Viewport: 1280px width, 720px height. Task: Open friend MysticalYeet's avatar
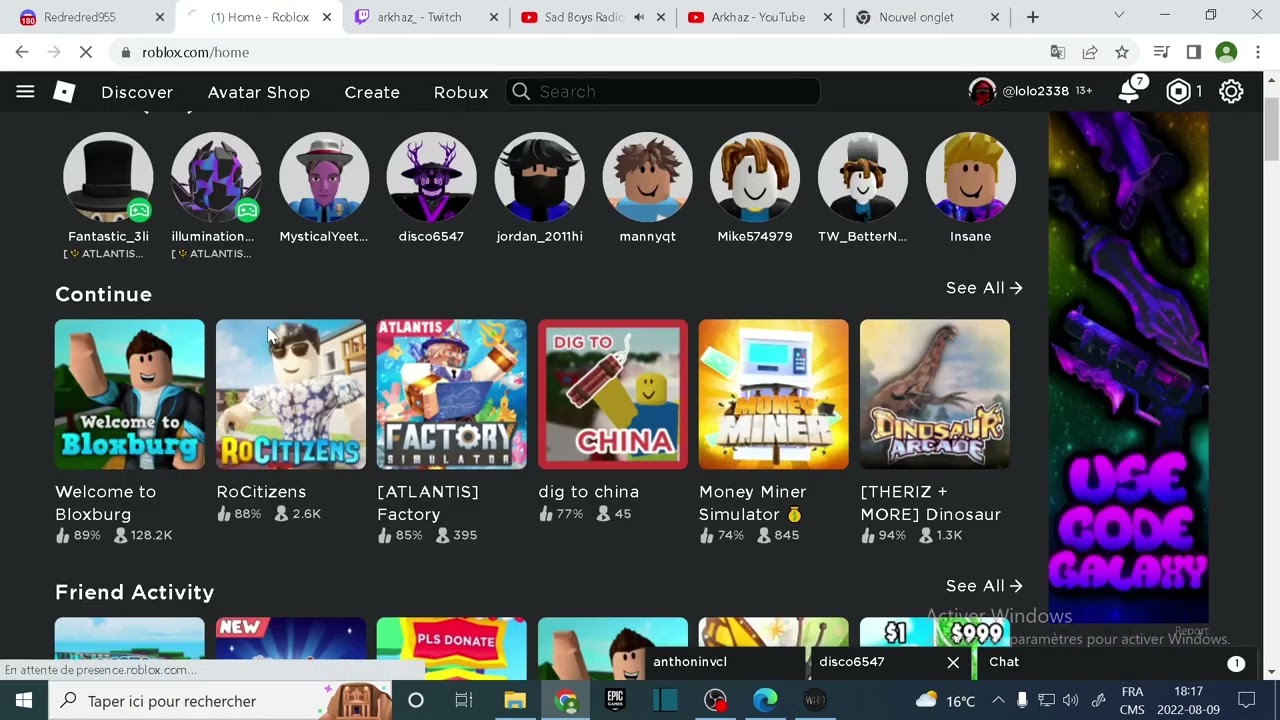click(324, 177)
